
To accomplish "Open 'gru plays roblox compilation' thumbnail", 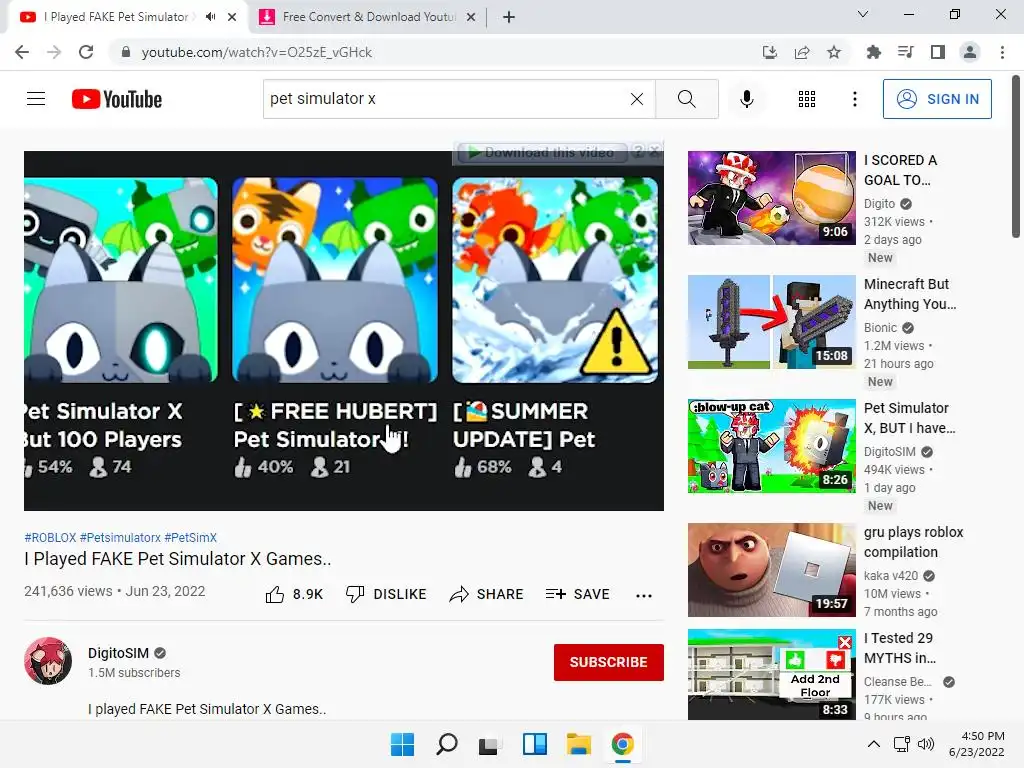I will tap(771, 570).
